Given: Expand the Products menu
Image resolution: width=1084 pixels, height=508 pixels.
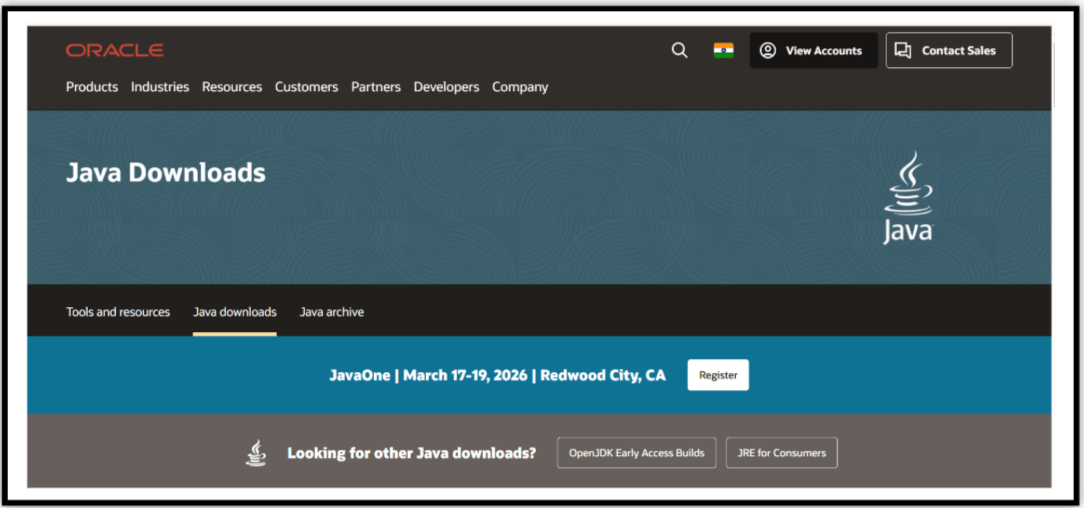Looking at the screenshot, I should 92,87.
